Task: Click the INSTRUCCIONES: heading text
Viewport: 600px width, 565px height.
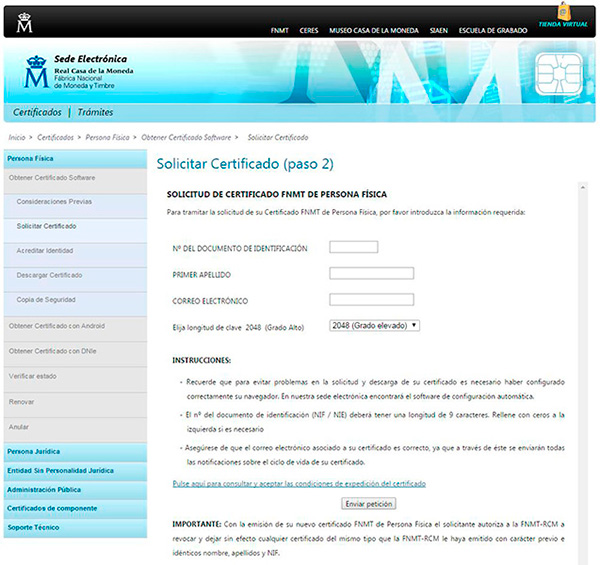Action: (201, 360)
